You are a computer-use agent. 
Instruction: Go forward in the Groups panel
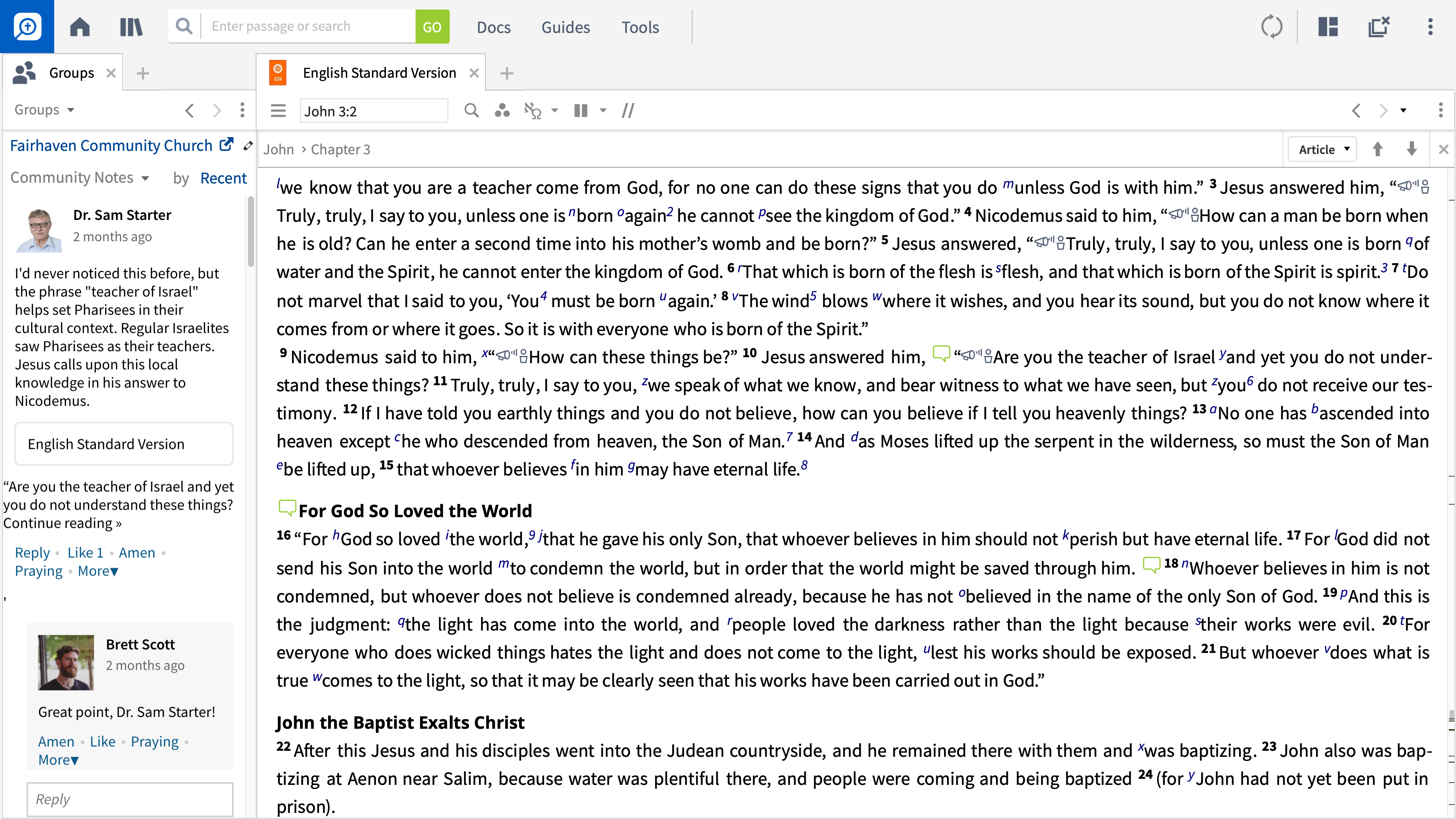click(217, 110)
